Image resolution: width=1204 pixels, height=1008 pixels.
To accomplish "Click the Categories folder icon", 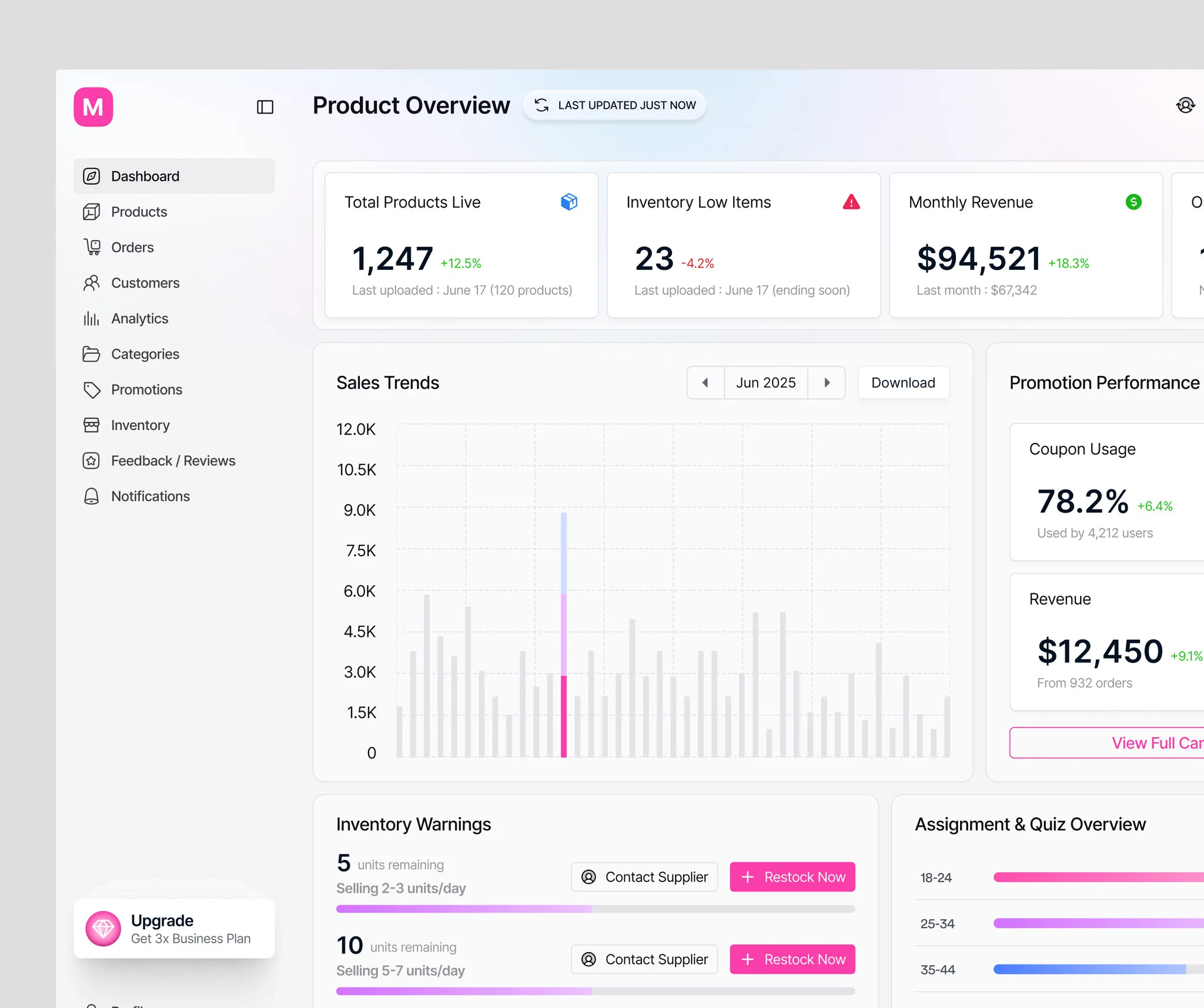I will pos(91,354).
